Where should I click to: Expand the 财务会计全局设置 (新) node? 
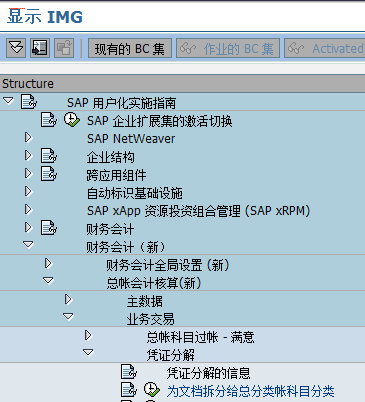coord(49,263)
